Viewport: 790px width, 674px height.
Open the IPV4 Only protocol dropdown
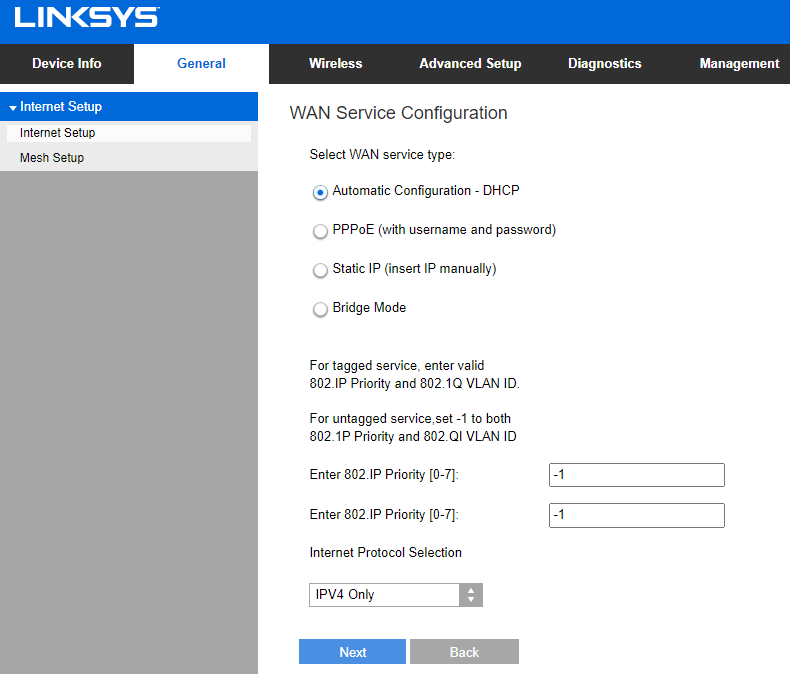tap(396, 595)
